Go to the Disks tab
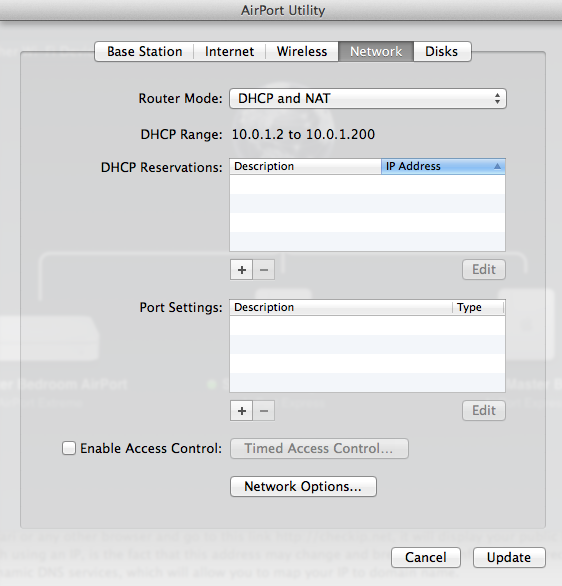This screenshot has height=586, width=562. point(442,52)
